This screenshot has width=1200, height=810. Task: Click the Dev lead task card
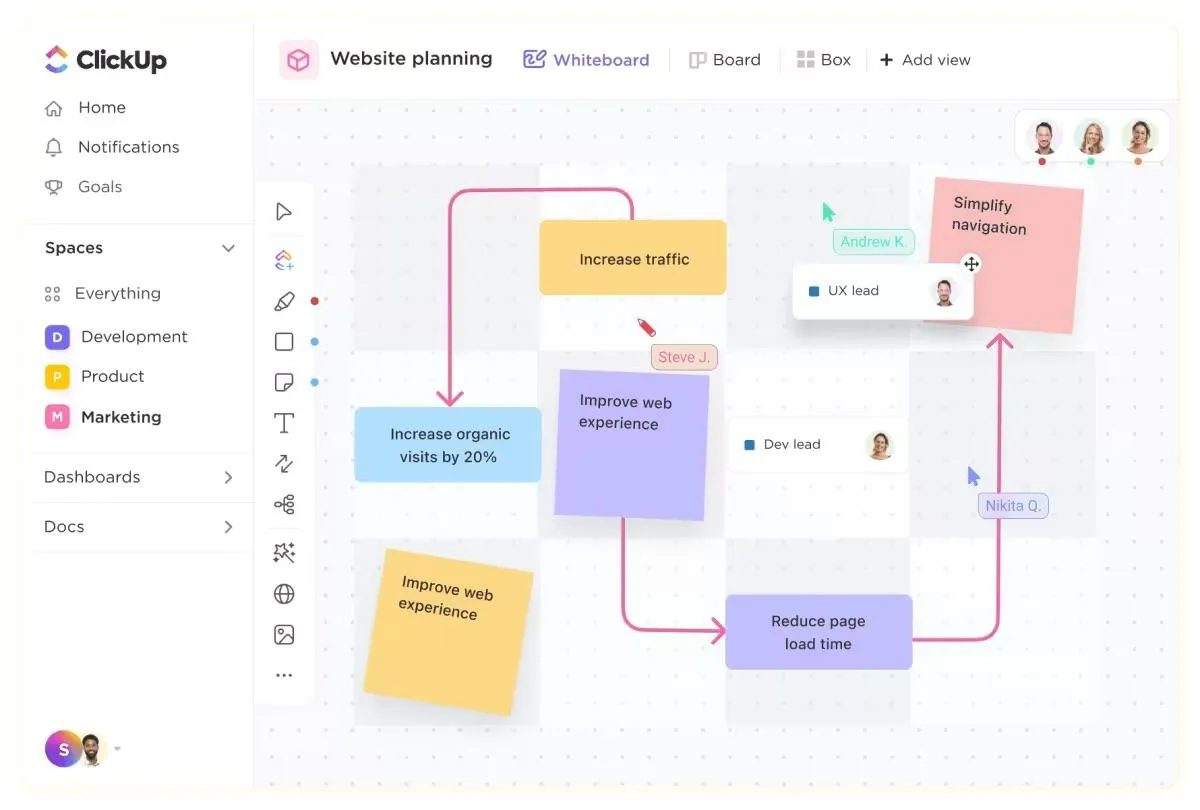pos(818,445)
